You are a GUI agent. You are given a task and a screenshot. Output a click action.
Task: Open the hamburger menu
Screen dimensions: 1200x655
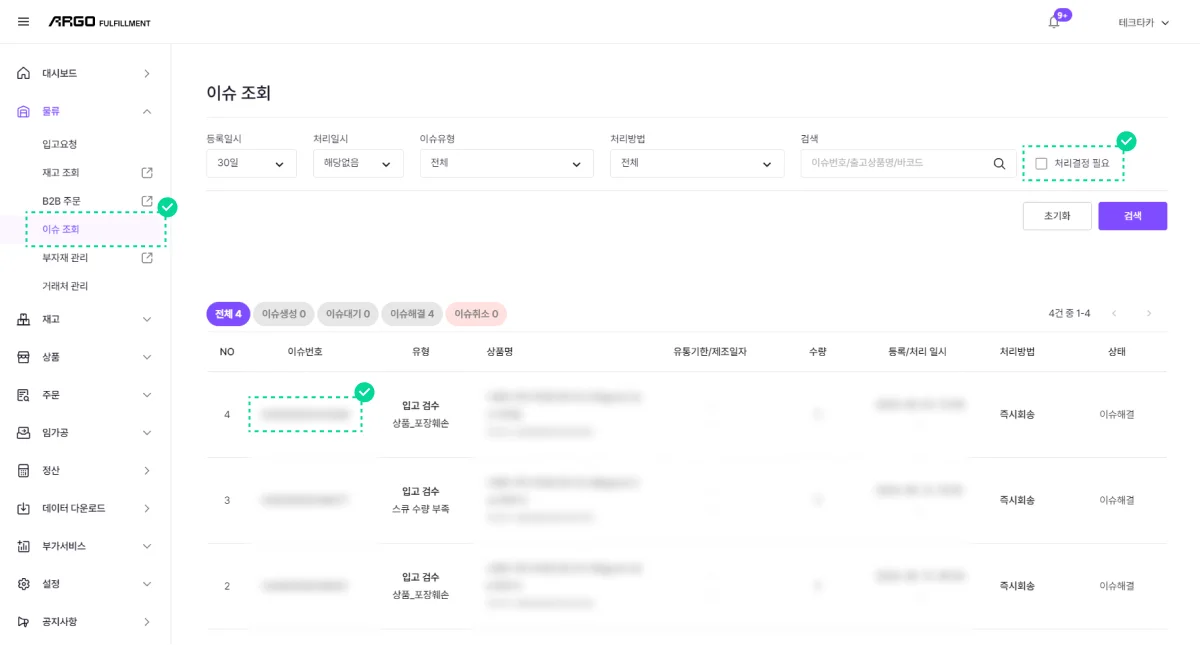click(23, 20)
